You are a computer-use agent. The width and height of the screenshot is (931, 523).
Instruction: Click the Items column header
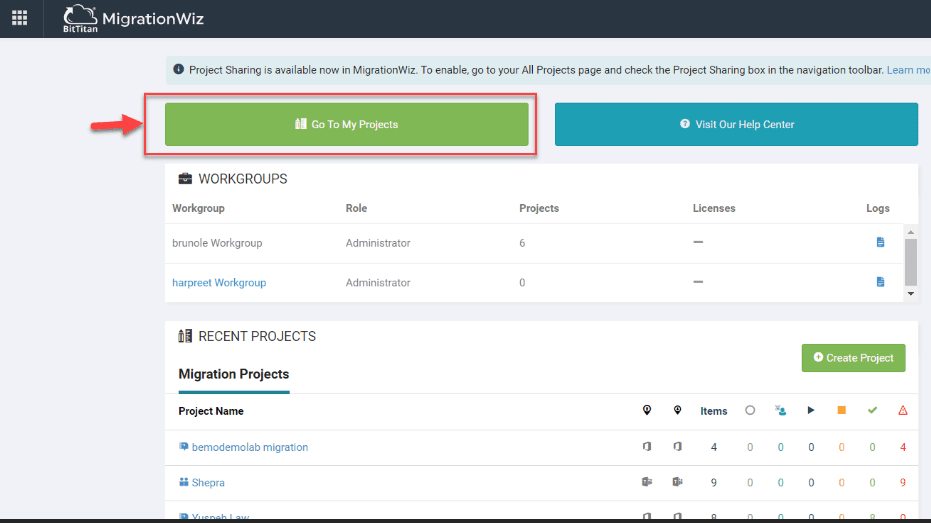714,411
